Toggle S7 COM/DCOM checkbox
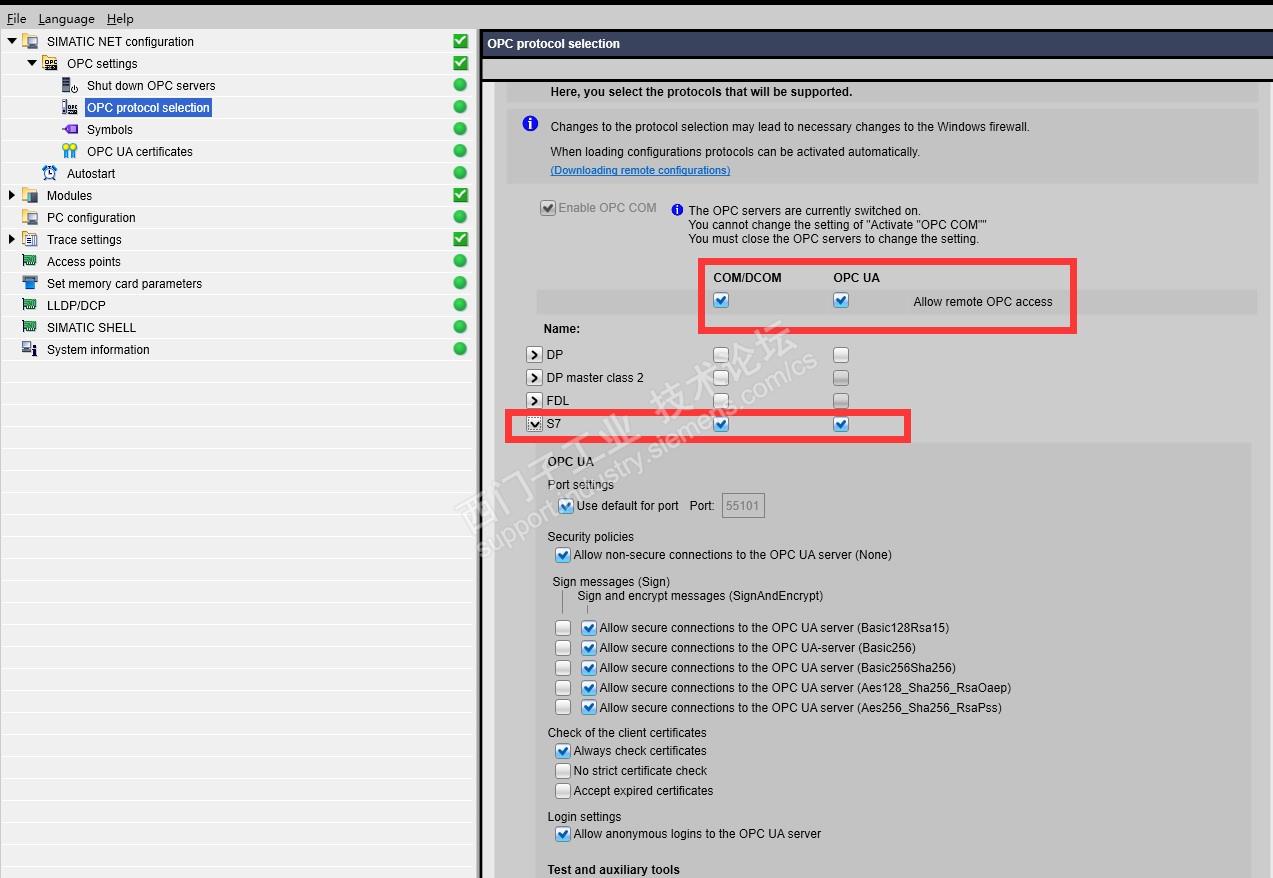1273x878 pixels. 721,424
